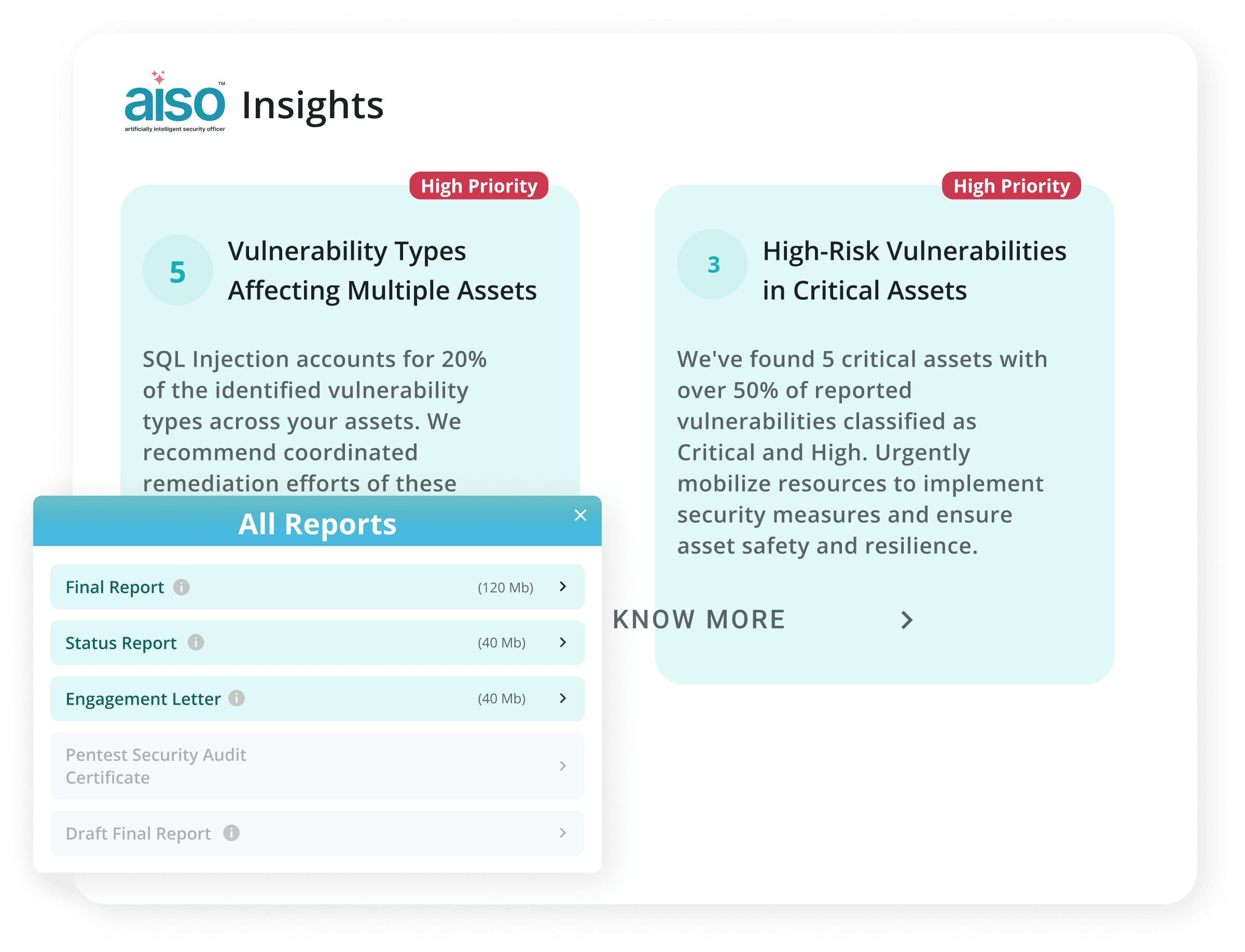Click the SQL Injection description text
Screen dimensions: 1245x952
[315, 421]
